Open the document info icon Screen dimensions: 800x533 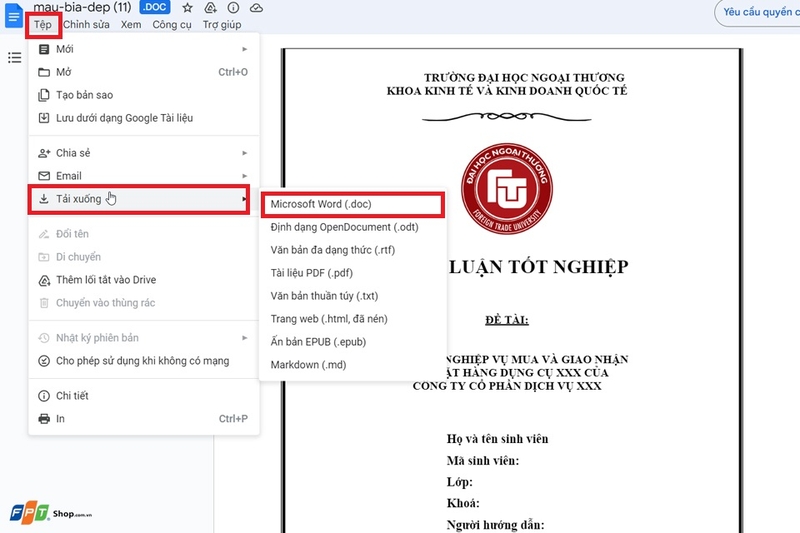pyautogui.click(x=233, y=8)
